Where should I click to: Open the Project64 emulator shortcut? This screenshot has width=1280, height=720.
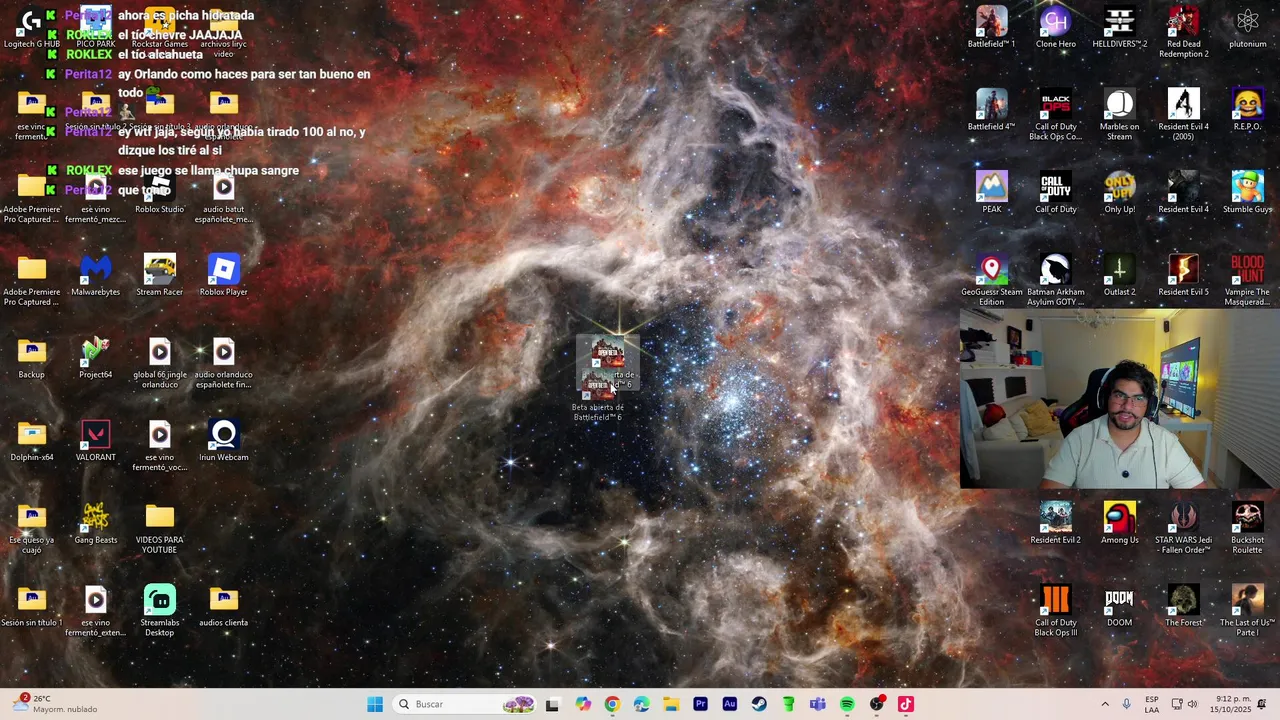point(95,358)
